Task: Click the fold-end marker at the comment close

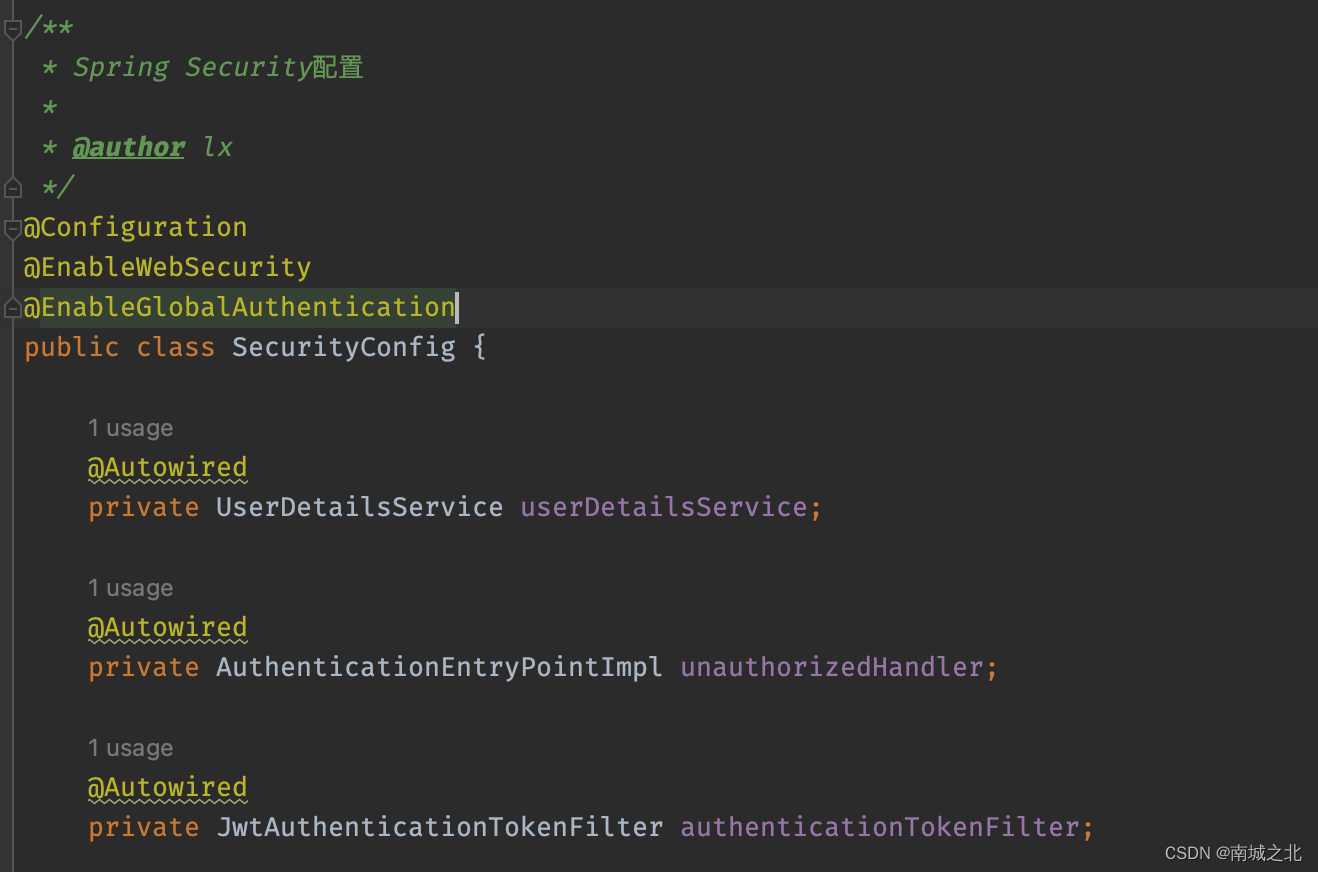Action: coord(12,187)
